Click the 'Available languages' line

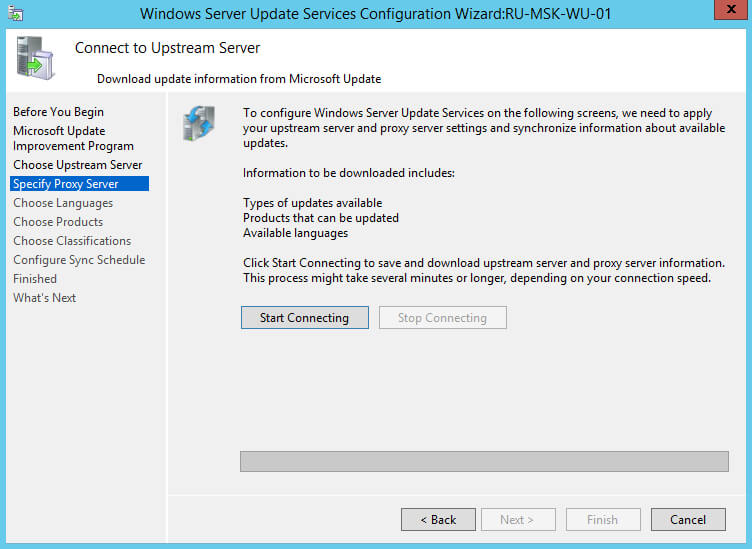pos(295,233)
